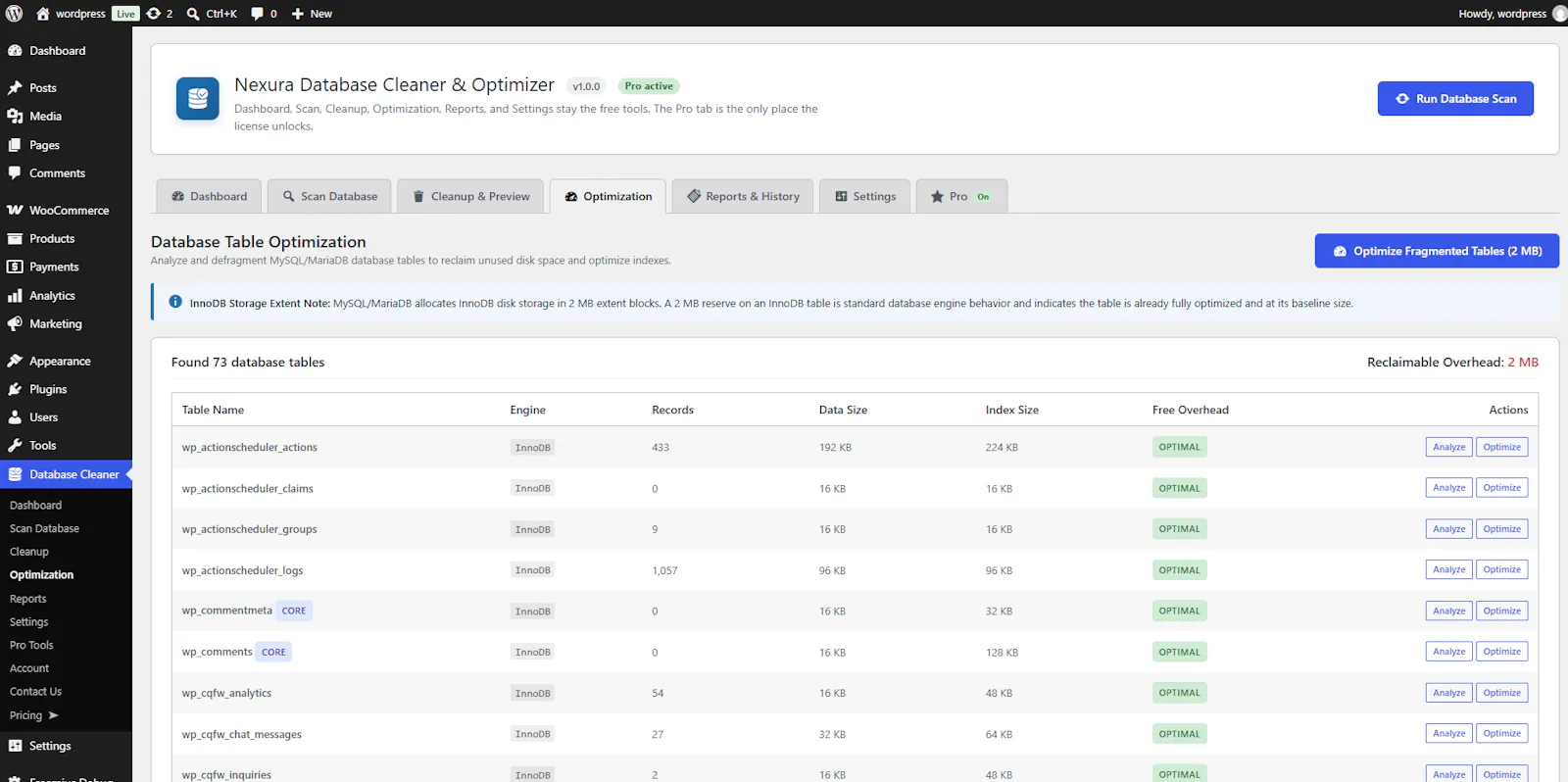Image resolution: width=1568 pixels, height=782 pixels.
Task: Click the Live status badge
Action: pyautogui.click(x=125, y=14)
